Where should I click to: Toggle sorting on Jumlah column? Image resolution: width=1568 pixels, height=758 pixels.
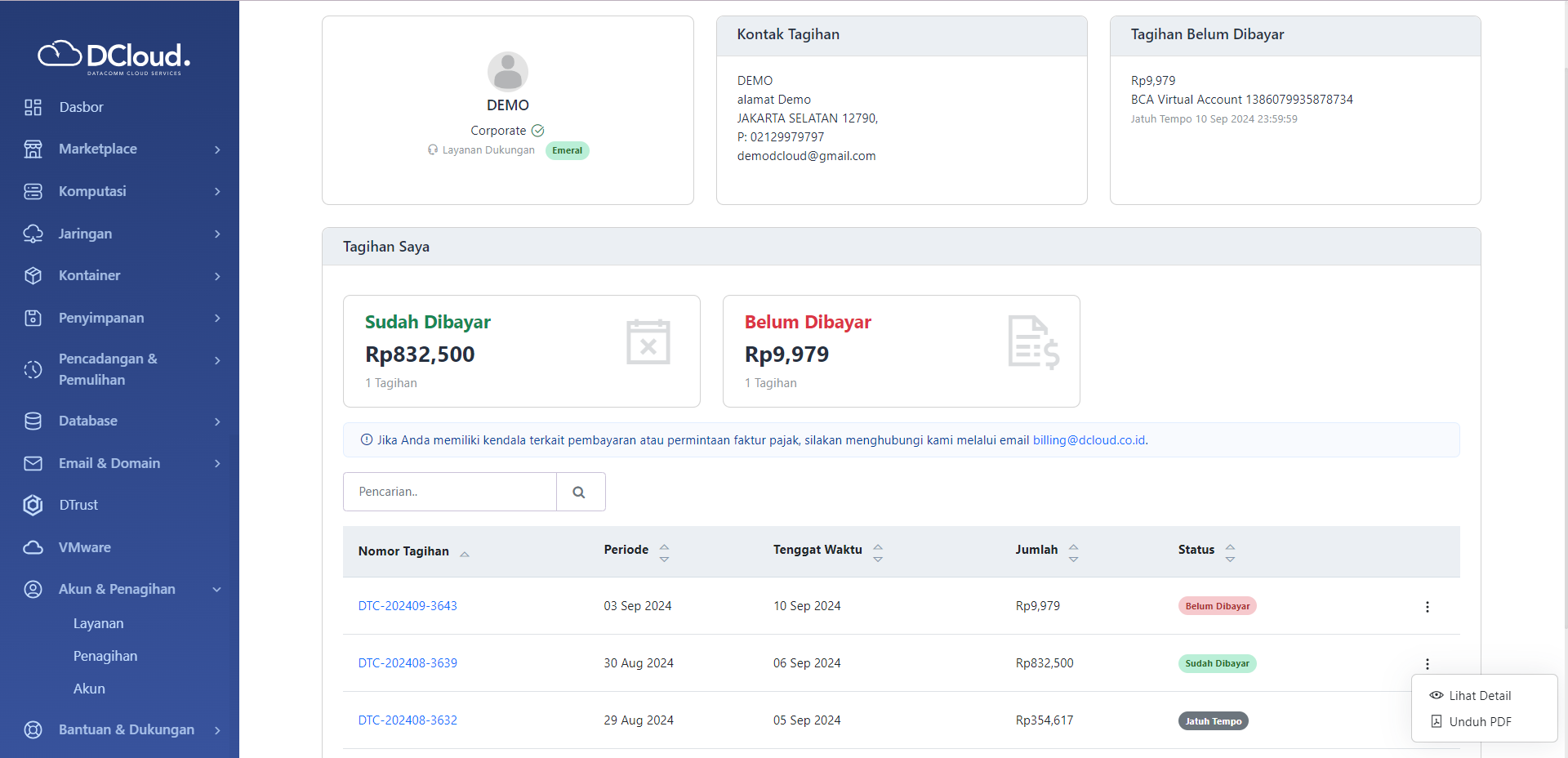(x=1073, y=553)
